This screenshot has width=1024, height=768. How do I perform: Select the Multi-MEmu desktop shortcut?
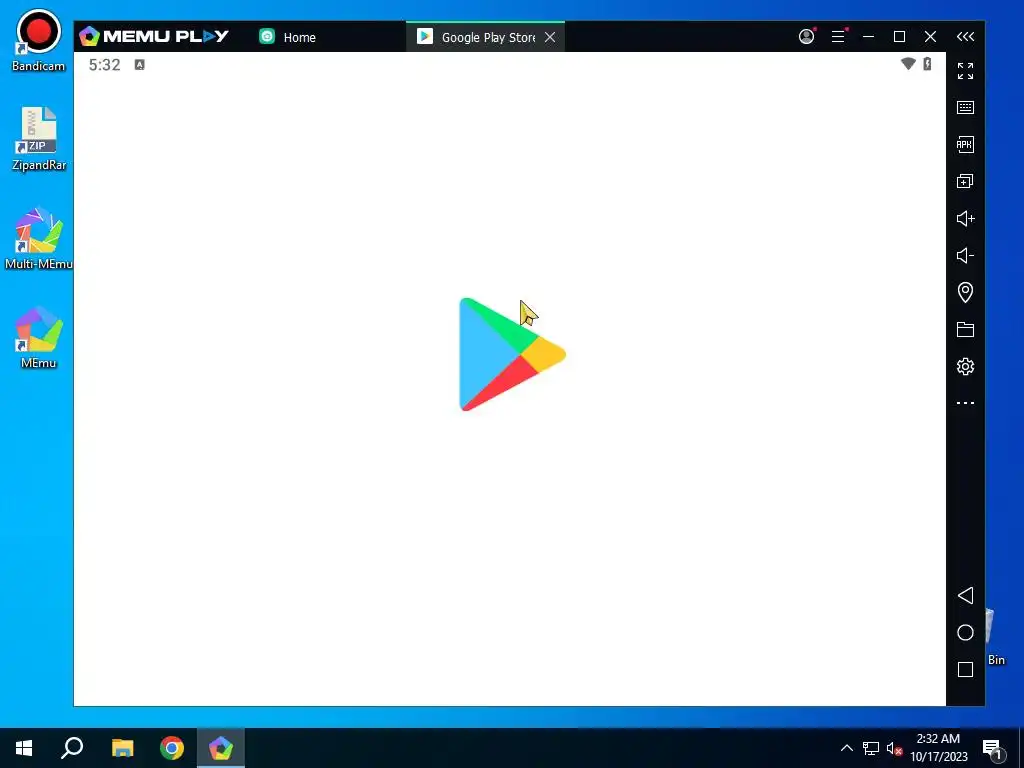(39, 238)
